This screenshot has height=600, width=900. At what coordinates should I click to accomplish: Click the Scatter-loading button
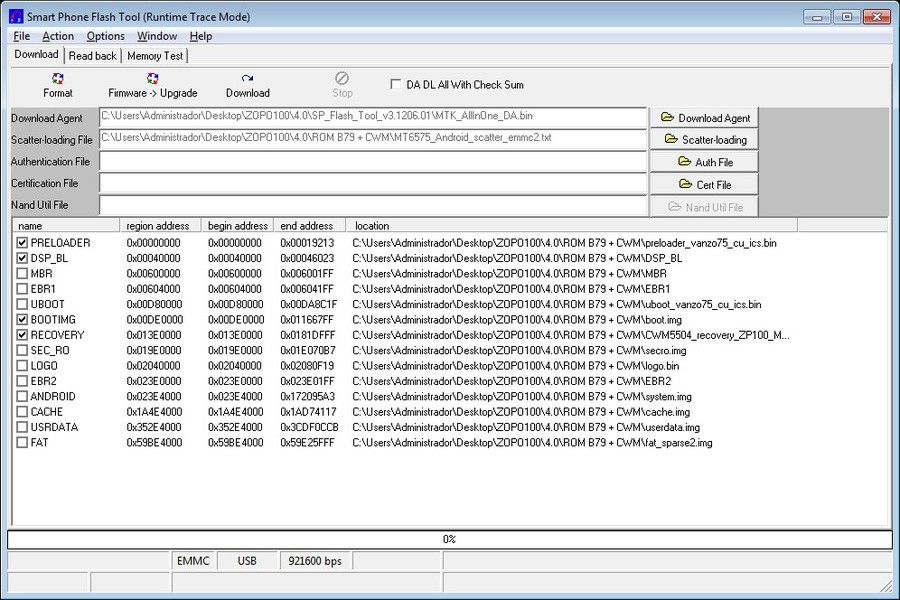(x=704, y=140)
